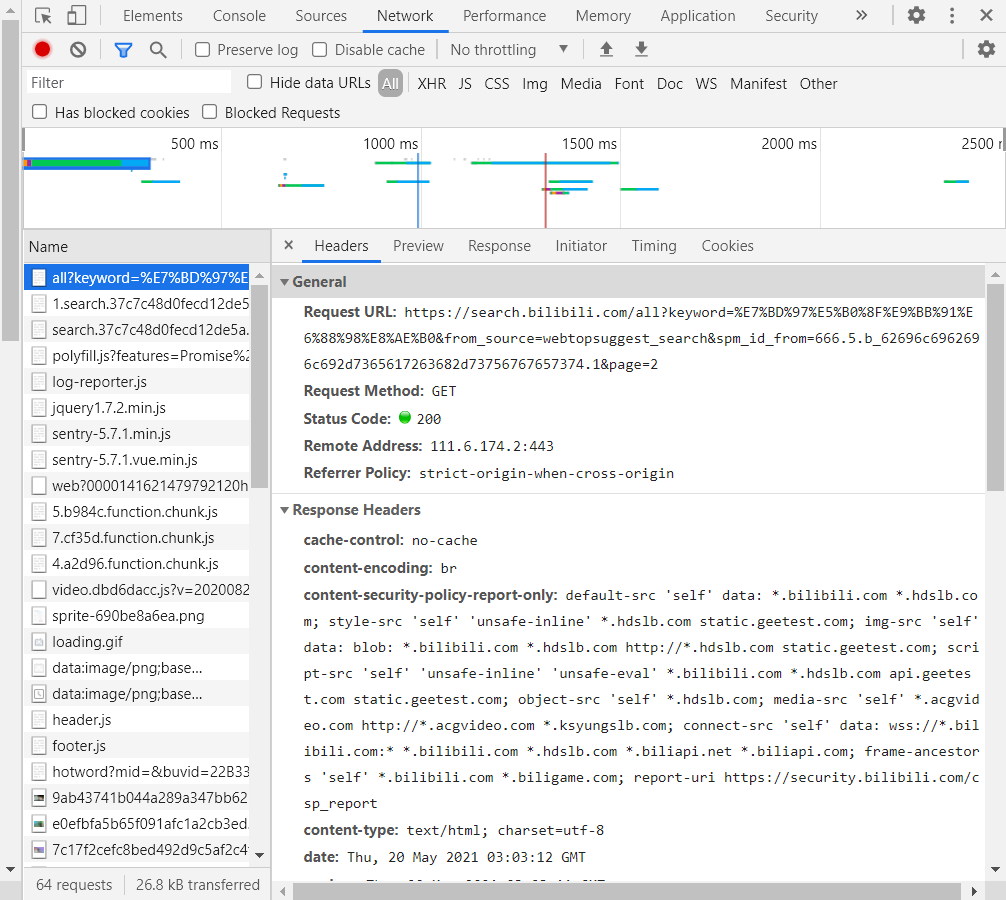Collapse the Response Headers section
The image size is (1006, 900).
pos(284,510)
